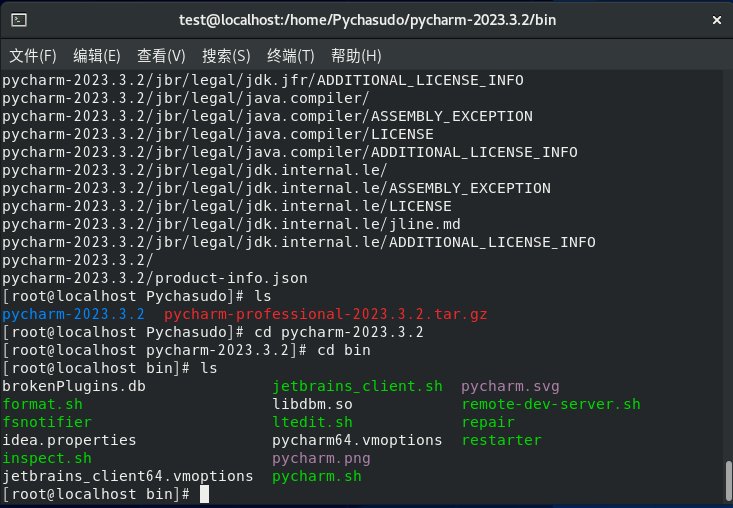This screenshot has height=508, width=733.
Task: Click the terminal icon in the title bar
Action: click(19, 20)
